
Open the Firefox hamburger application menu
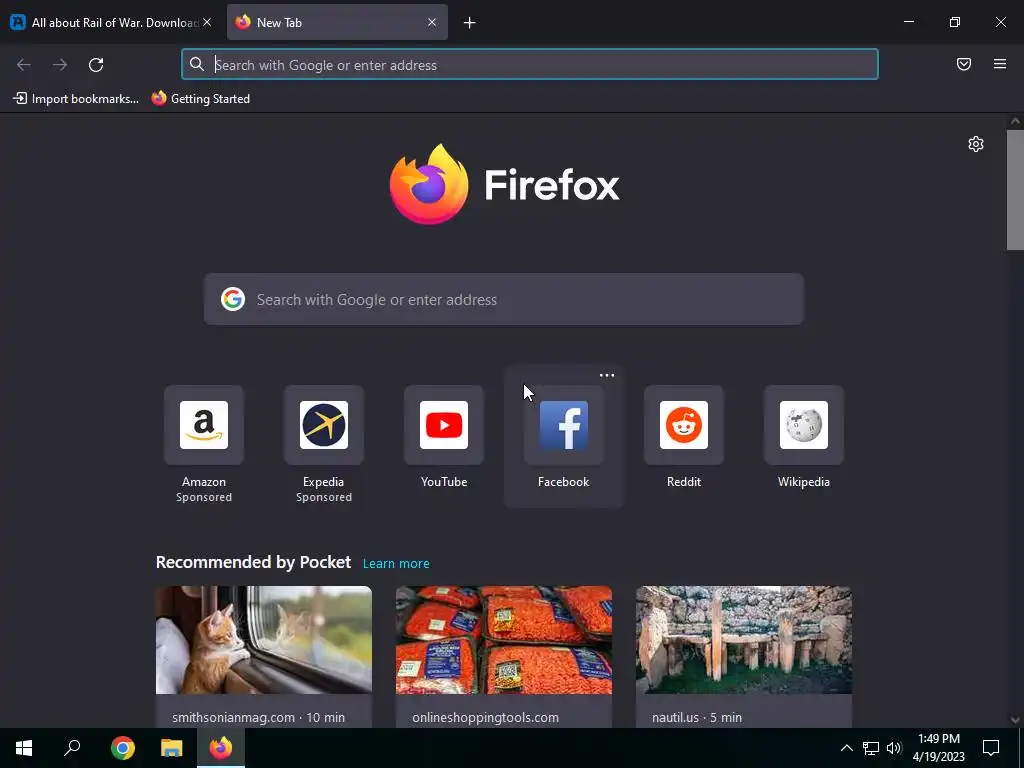(x=1000, y=64)
